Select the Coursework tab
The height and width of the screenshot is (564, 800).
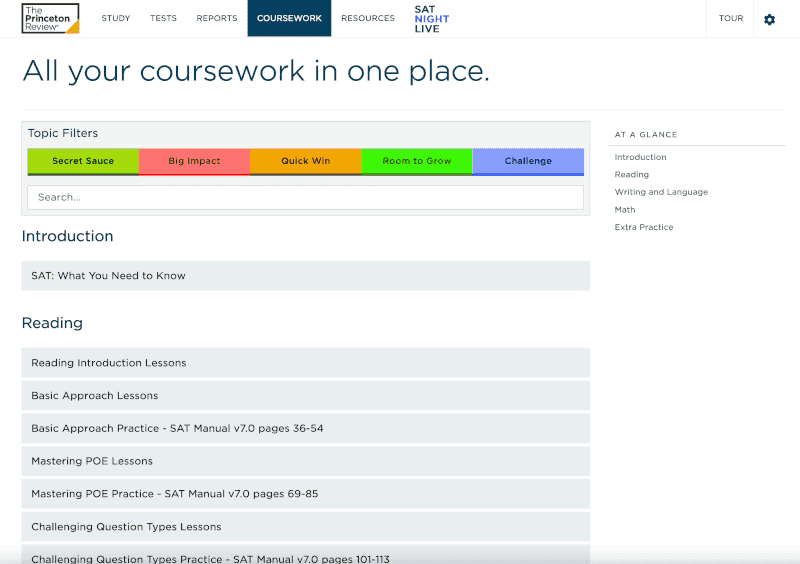(x=289, y=19)
